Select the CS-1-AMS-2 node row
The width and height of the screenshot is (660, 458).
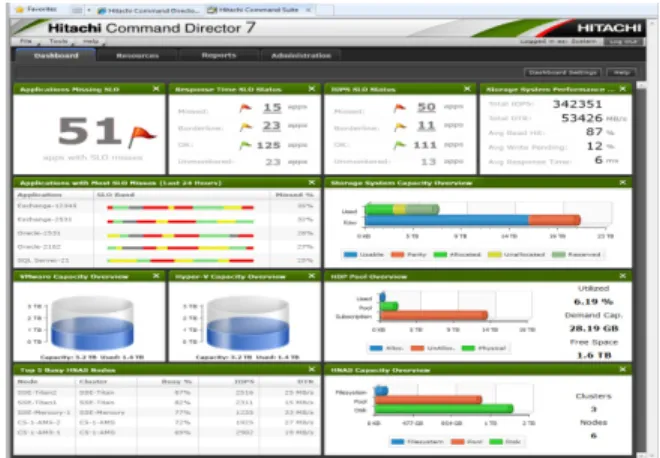pyautogui.click(x=167, y=422)
